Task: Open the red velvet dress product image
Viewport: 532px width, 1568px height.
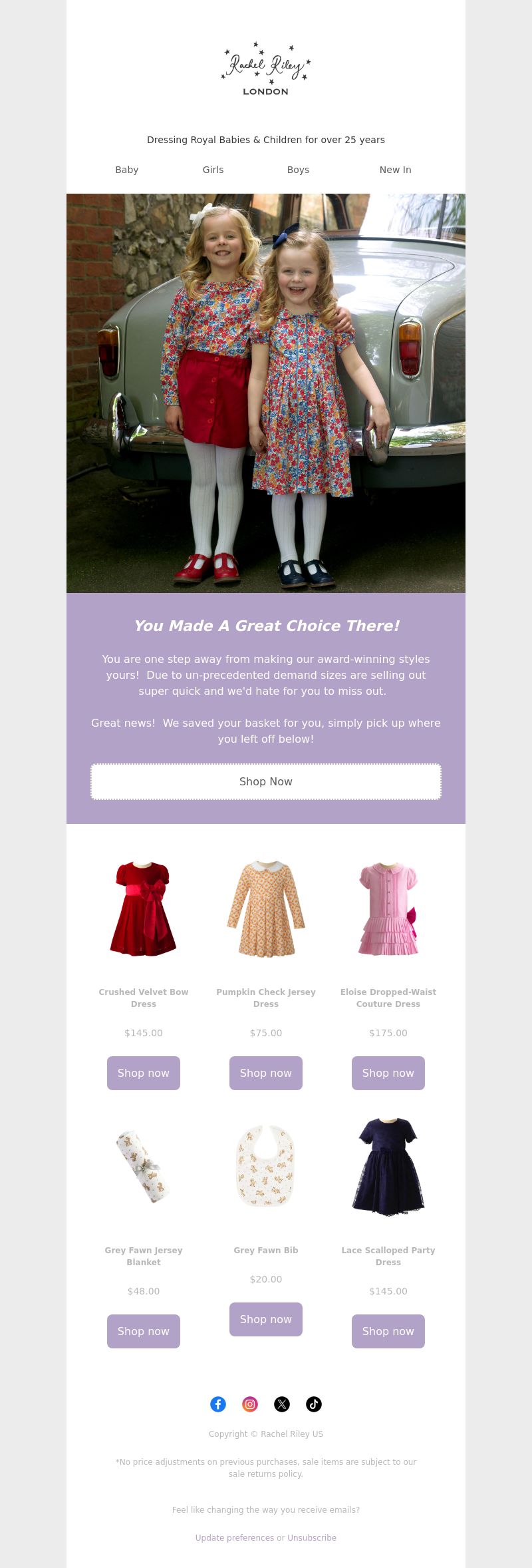Action: tap(144, 908)
